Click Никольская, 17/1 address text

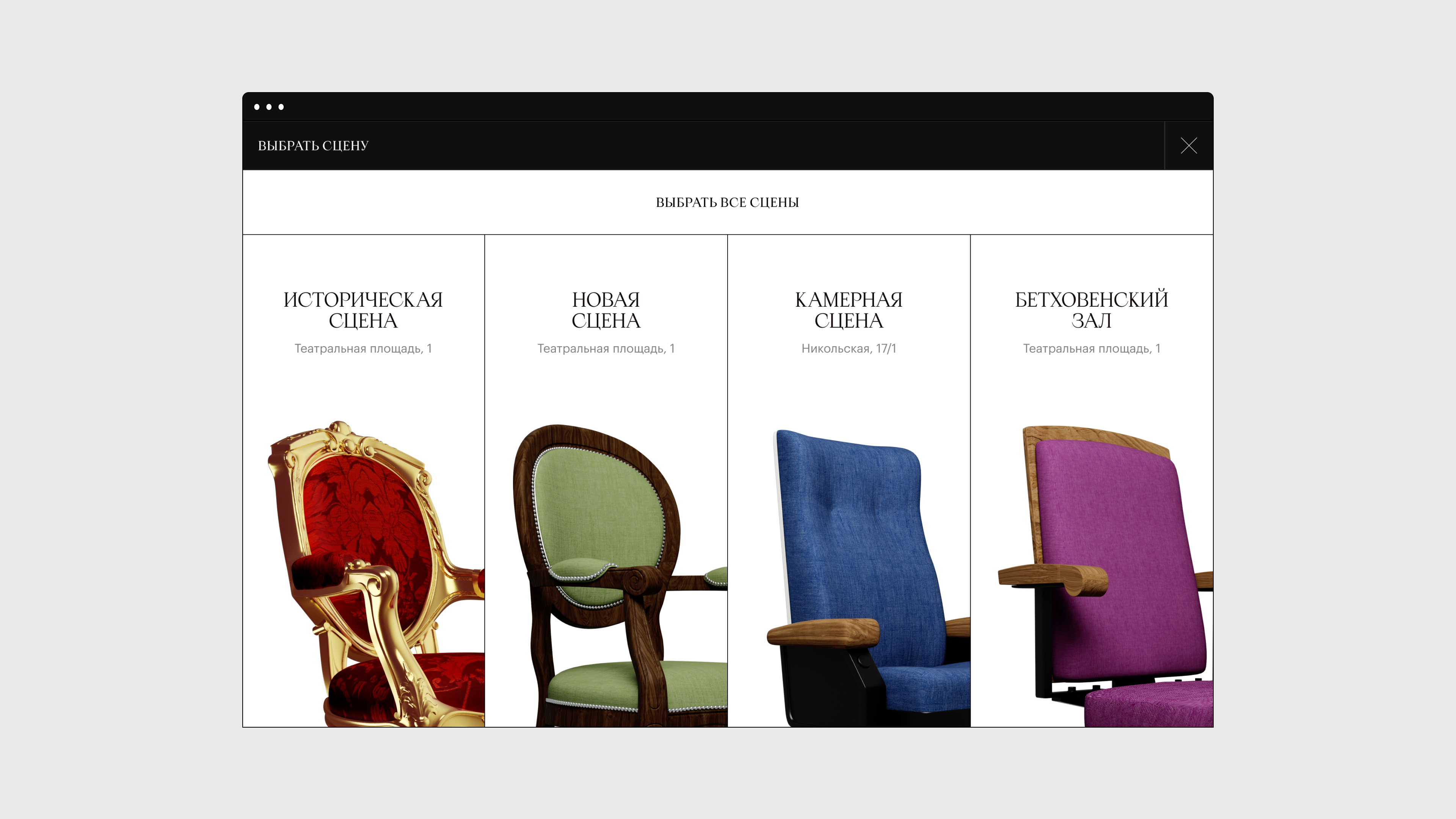click(x=849, y=349)
